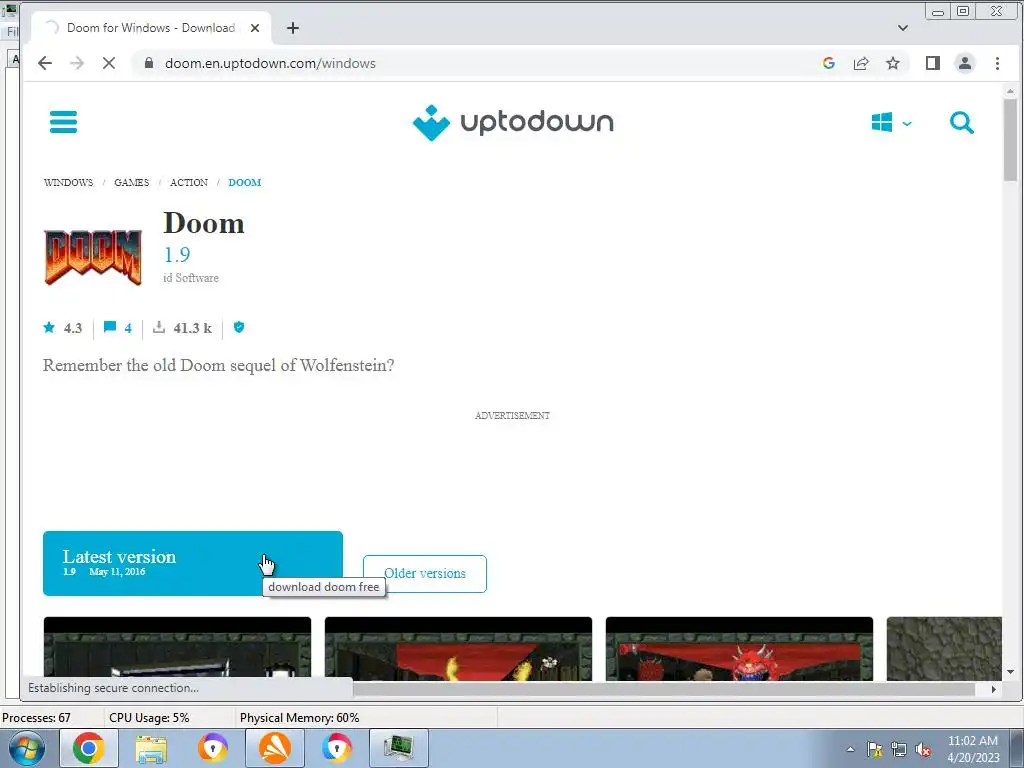Open the tab search dropdown arrow
Image resolution: width=1024 pixels, height=768 pixels.
coord(903,28)
